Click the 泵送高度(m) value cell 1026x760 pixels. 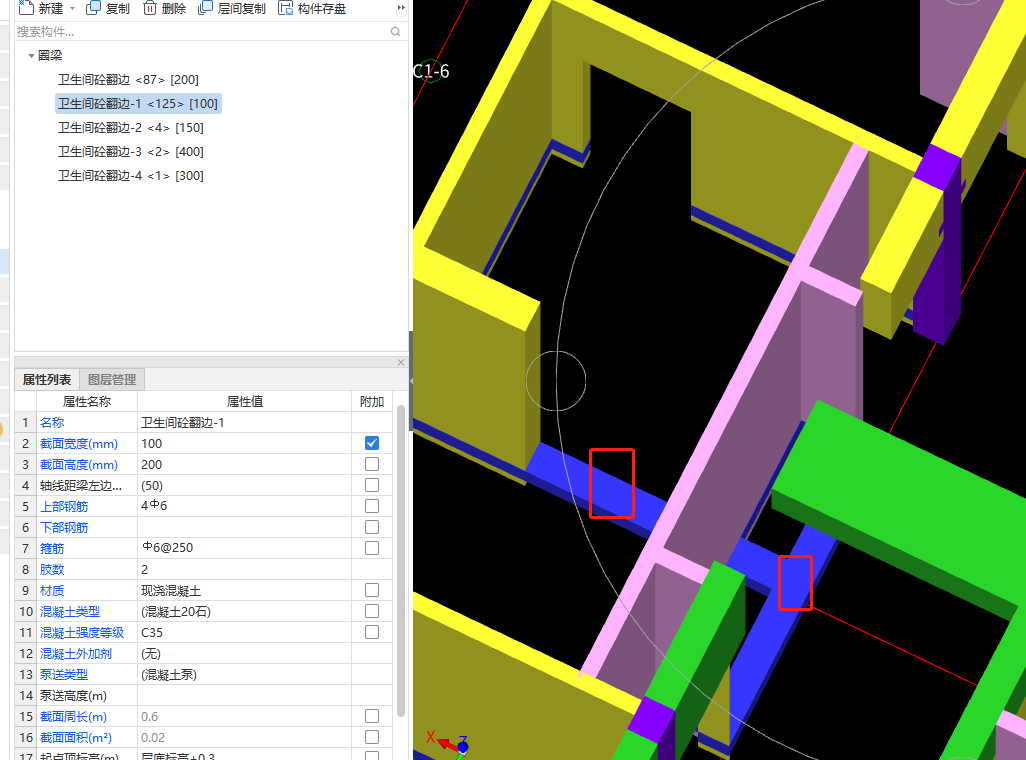(x=245, y=695)
